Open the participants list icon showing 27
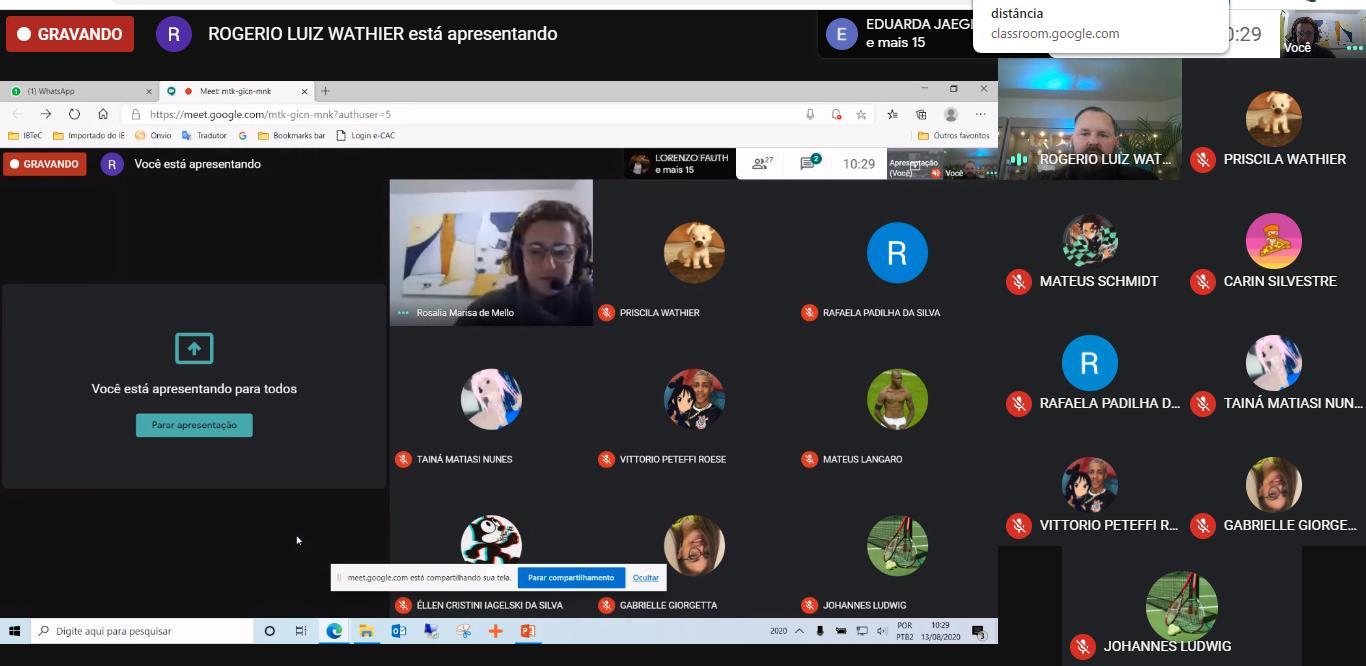1366x666 pixels. point(762,164)
